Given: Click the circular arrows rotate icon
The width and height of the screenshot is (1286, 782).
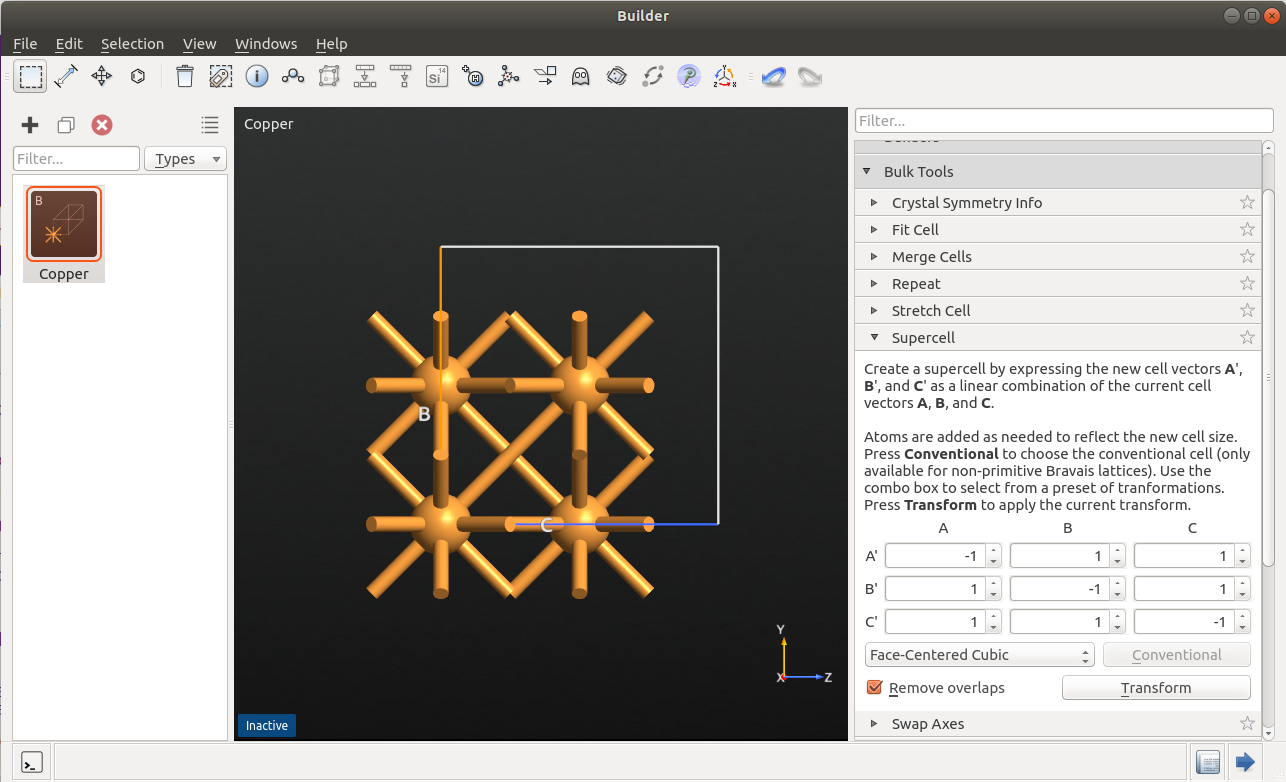Looking at the screenshot, I should [652, 76].
